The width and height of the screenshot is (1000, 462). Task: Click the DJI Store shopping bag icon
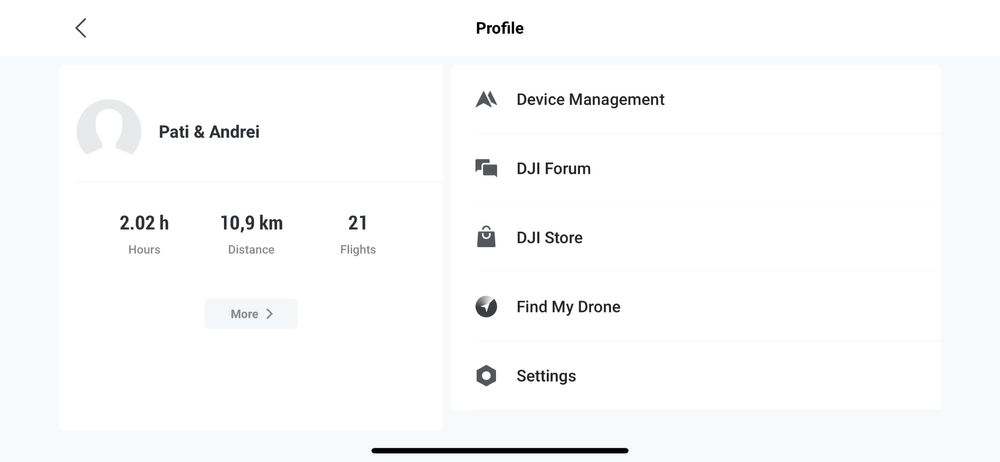click(486, 237)
